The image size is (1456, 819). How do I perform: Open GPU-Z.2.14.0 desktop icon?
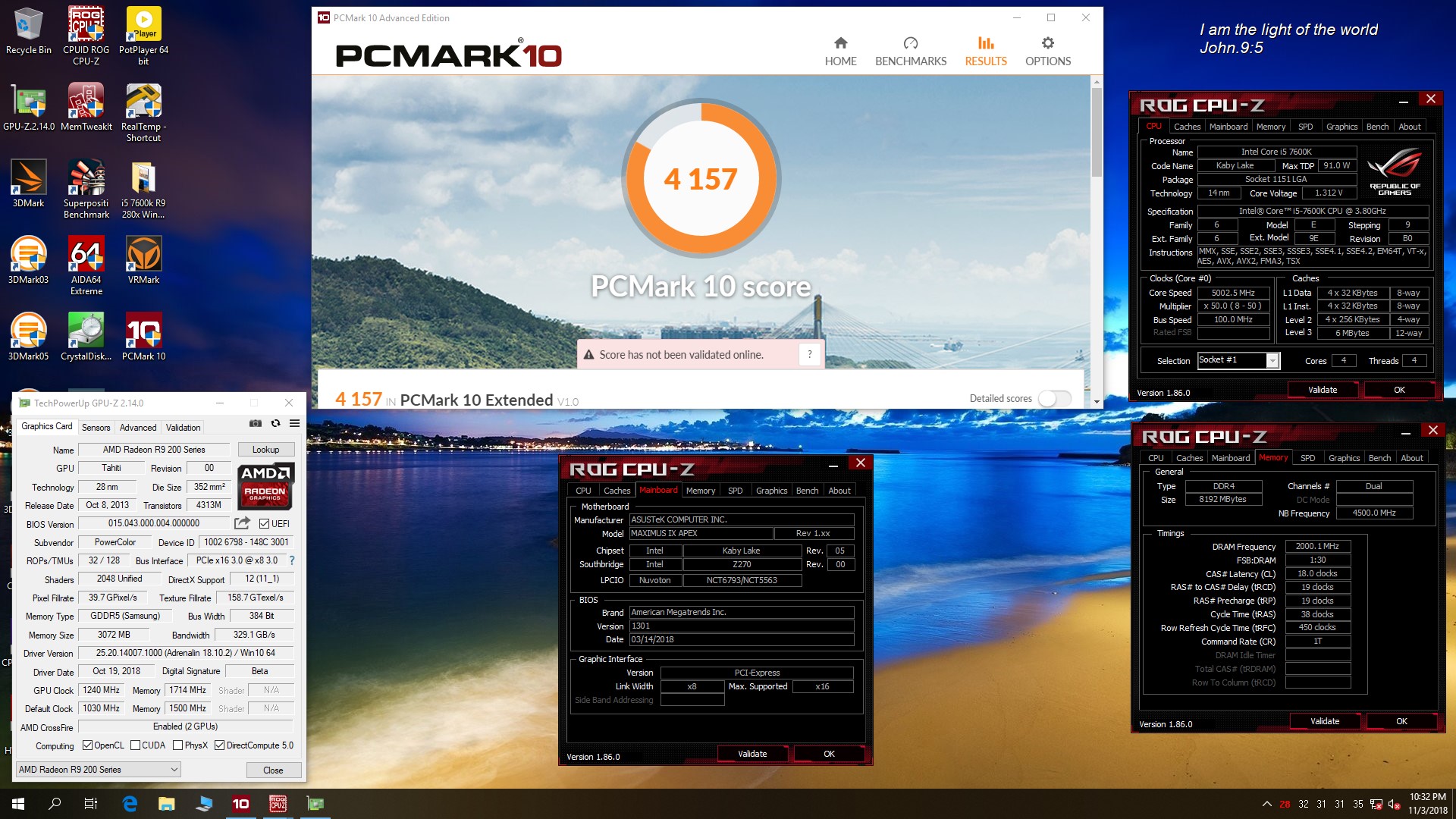coord(28,108)
